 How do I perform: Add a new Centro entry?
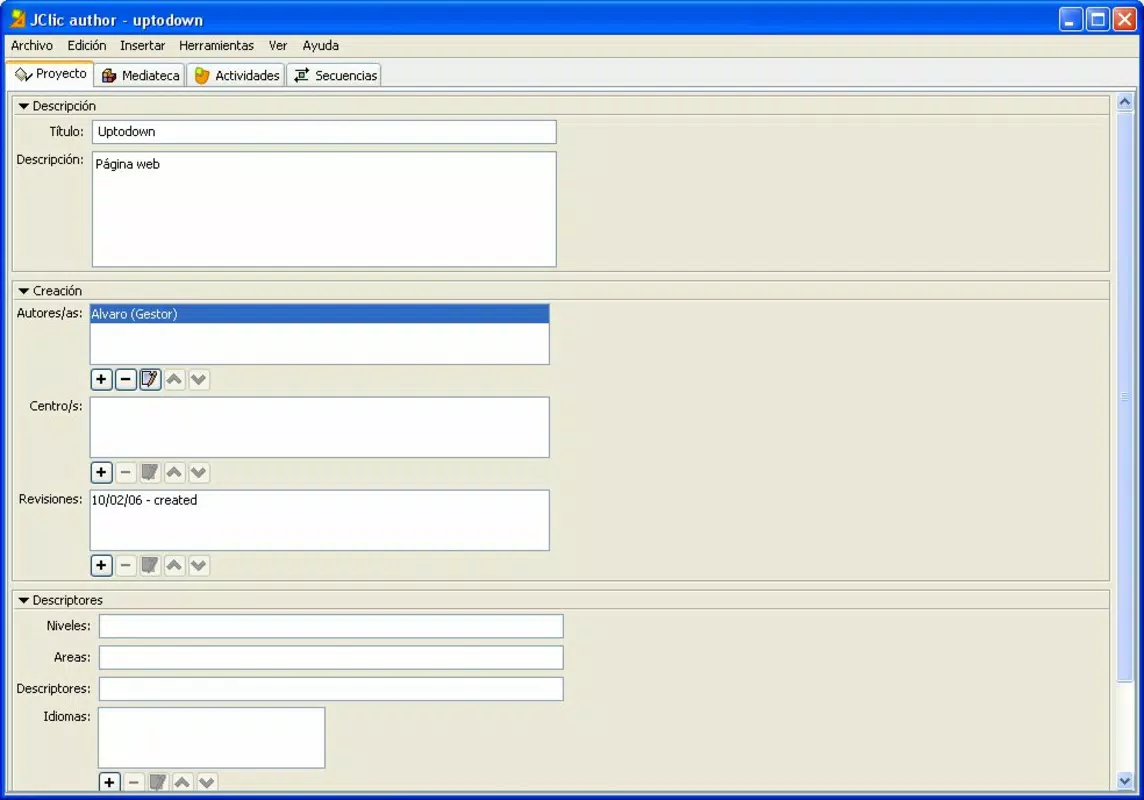click(x=101, y=473)
